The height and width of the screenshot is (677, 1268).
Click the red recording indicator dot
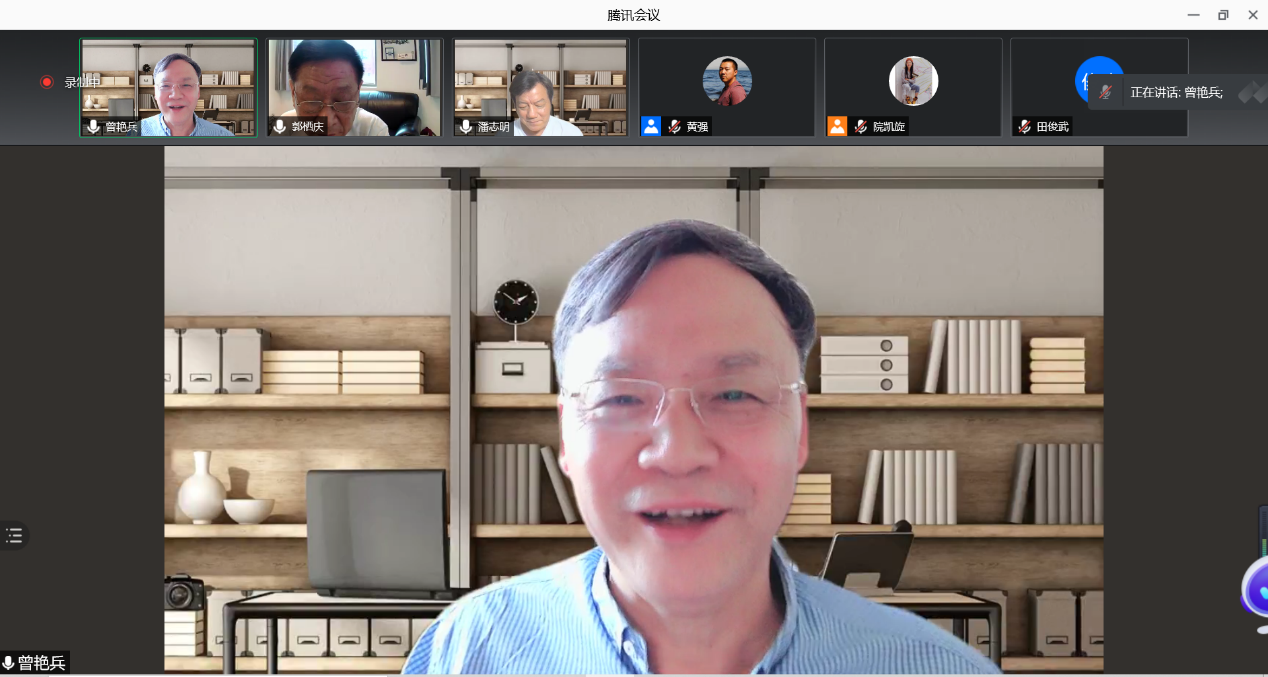46,82
